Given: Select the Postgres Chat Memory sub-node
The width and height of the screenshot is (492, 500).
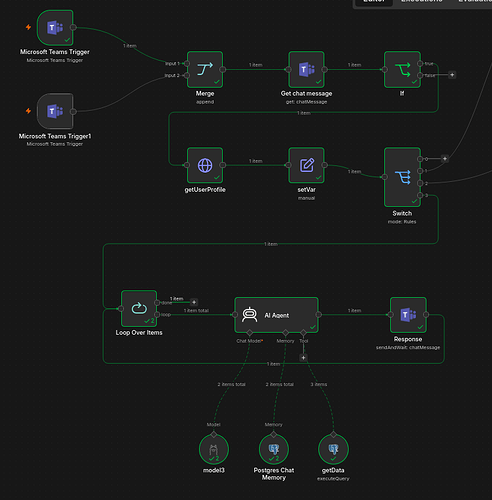Looking at the screenshot, I should pyautogui.click(x=274, y=449).
